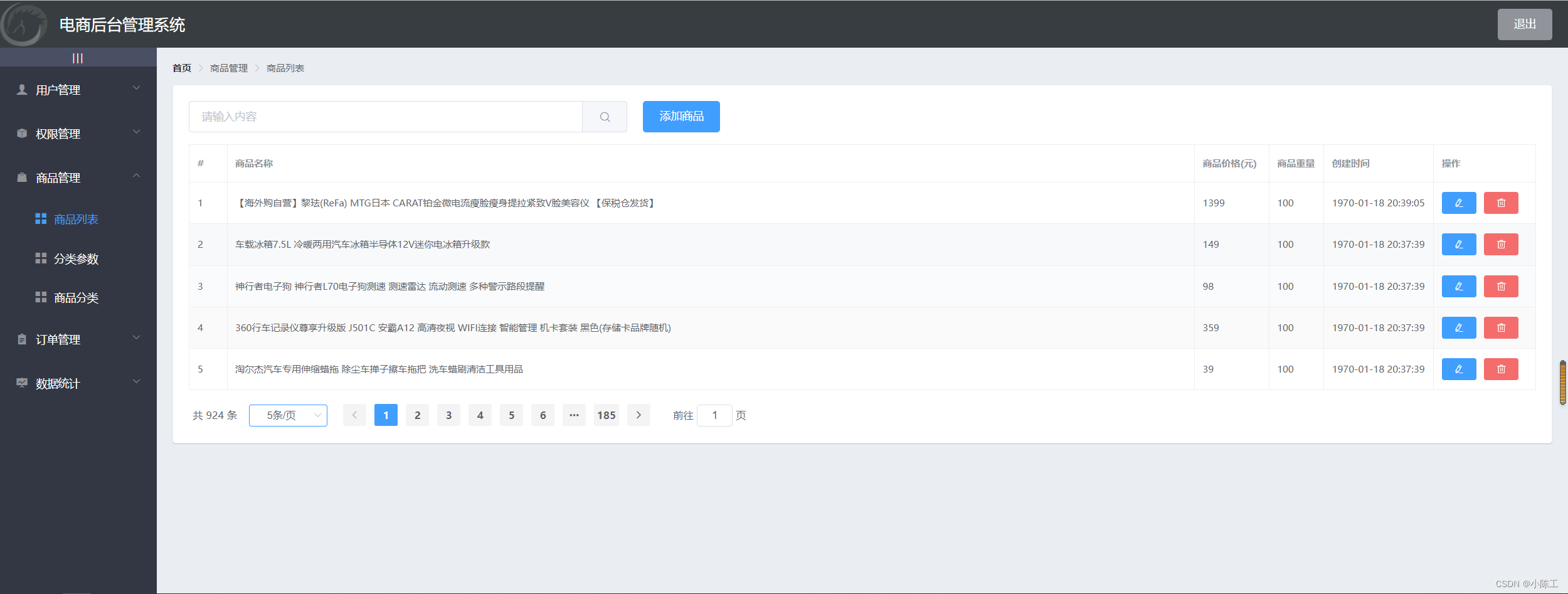Click the 添加商品 button

(681, 117)
